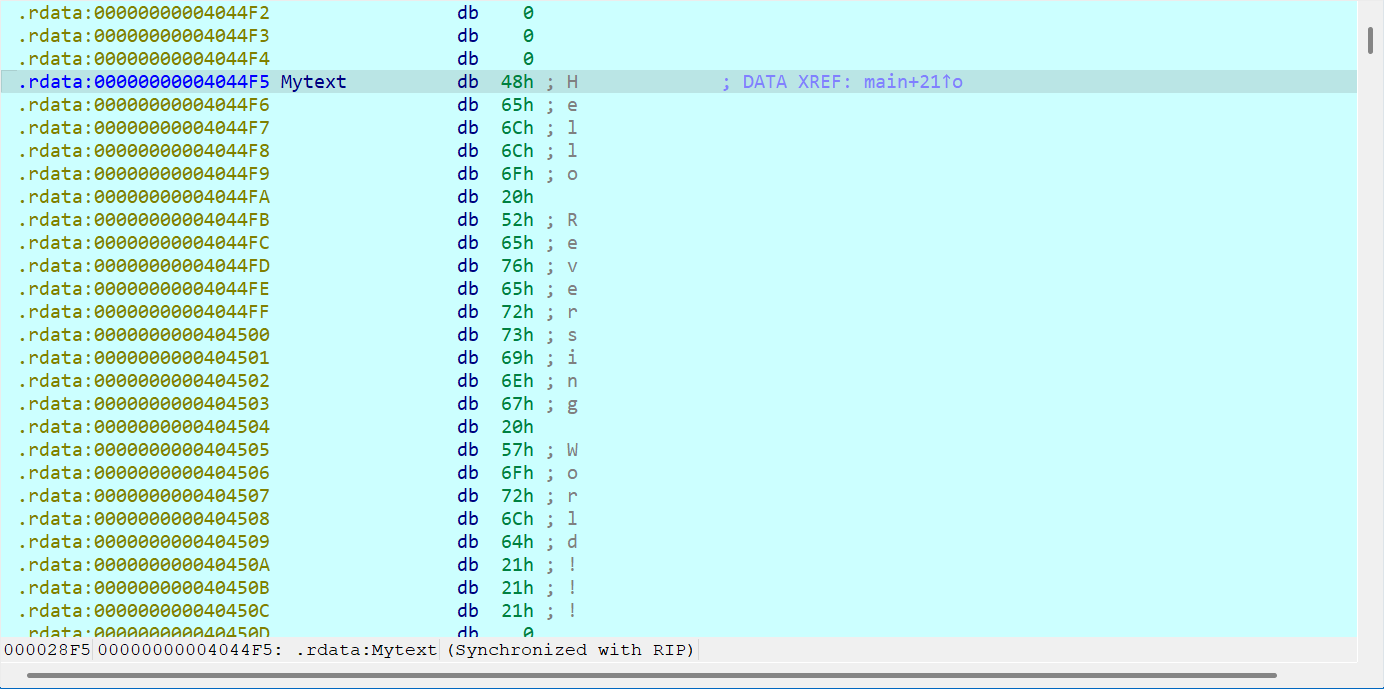
Task: Select the 64h byte value
Action: click(517, 542)
